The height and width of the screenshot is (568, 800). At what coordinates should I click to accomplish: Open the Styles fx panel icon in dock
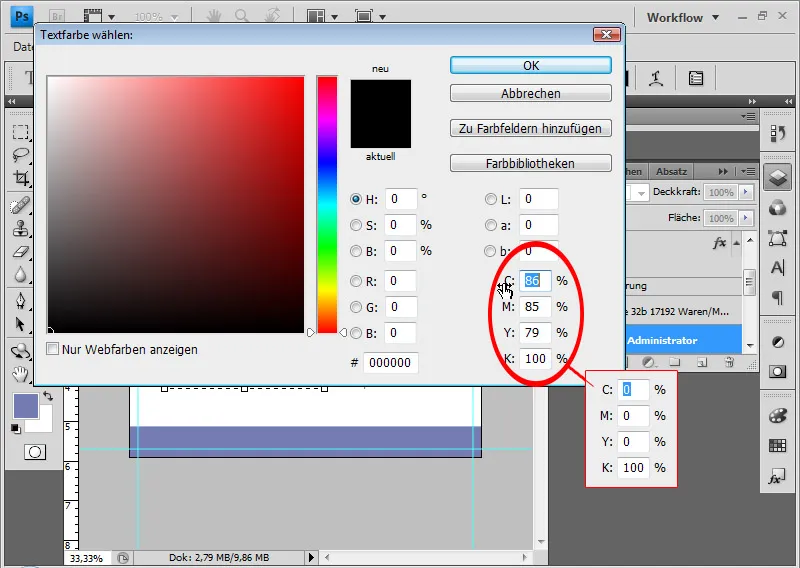778,476
